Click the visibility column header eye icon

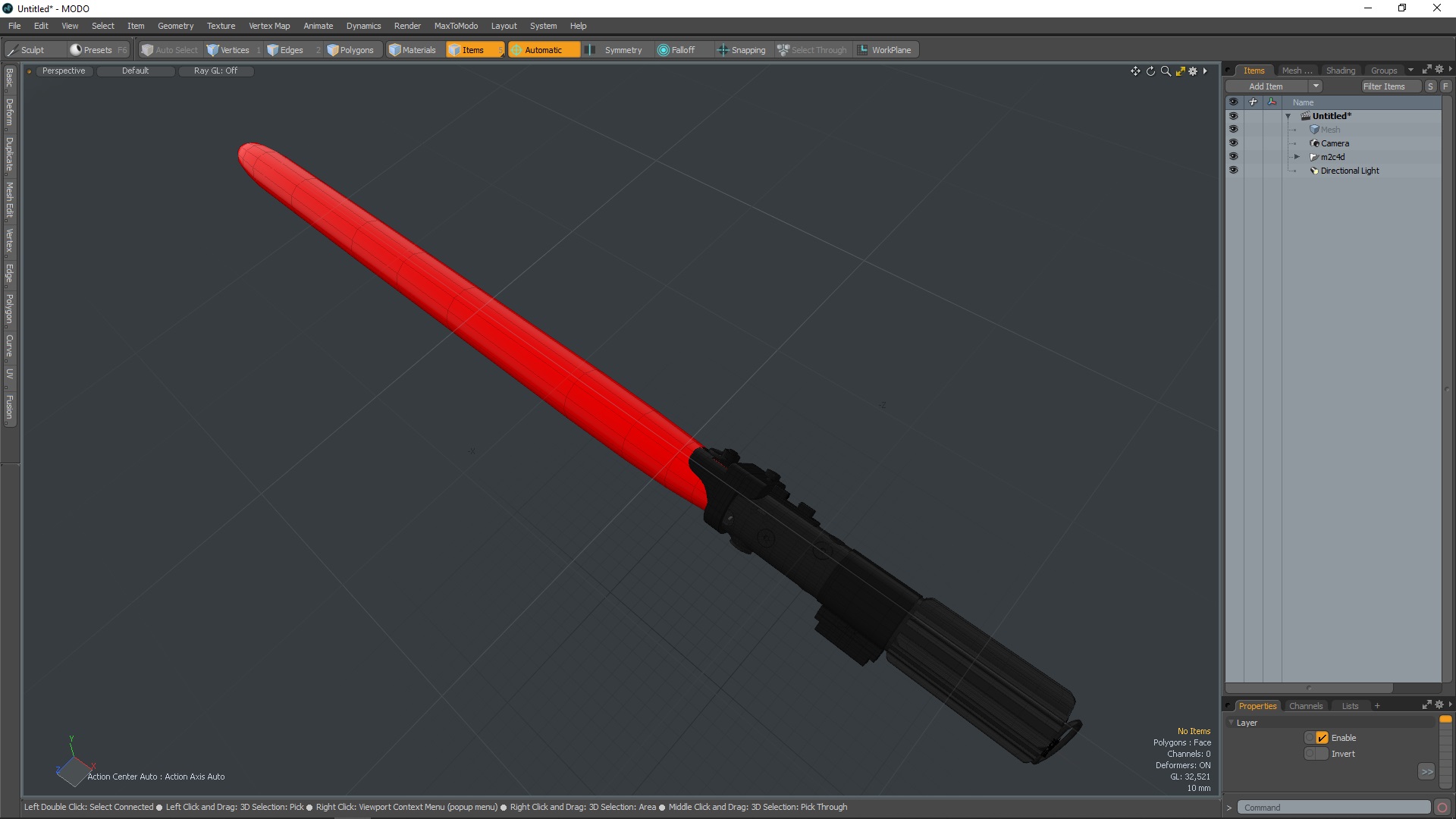[1233, 102]
